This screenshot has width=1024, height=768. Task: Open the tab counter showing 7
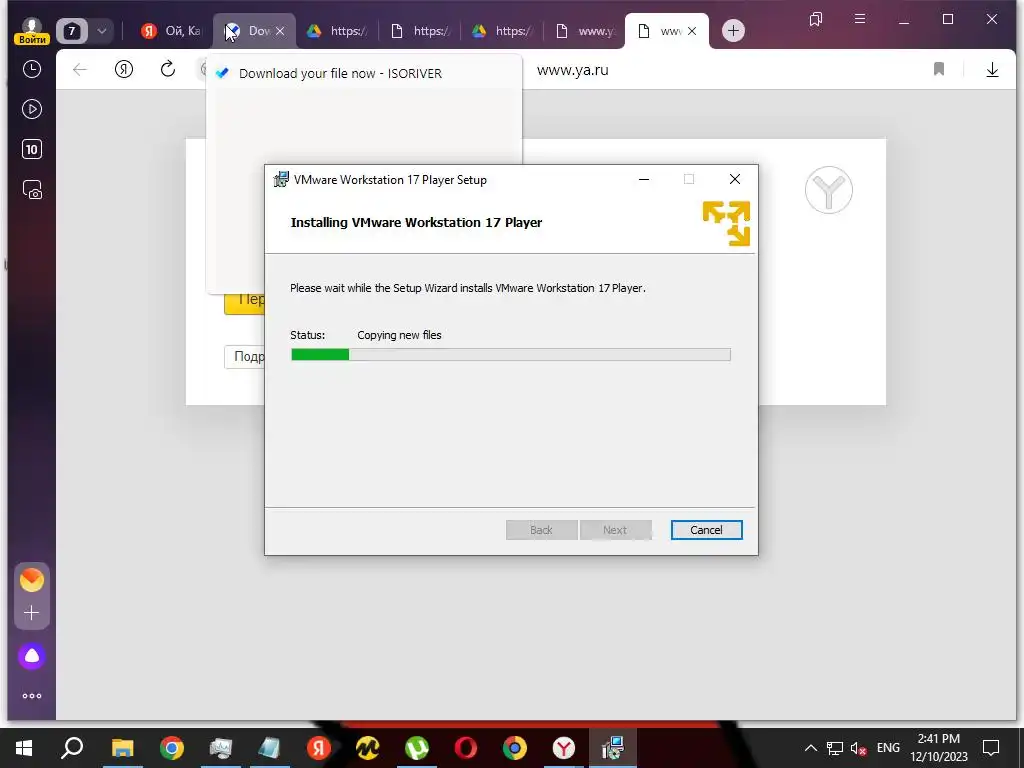pyautogui.click(x=72, y=31)
